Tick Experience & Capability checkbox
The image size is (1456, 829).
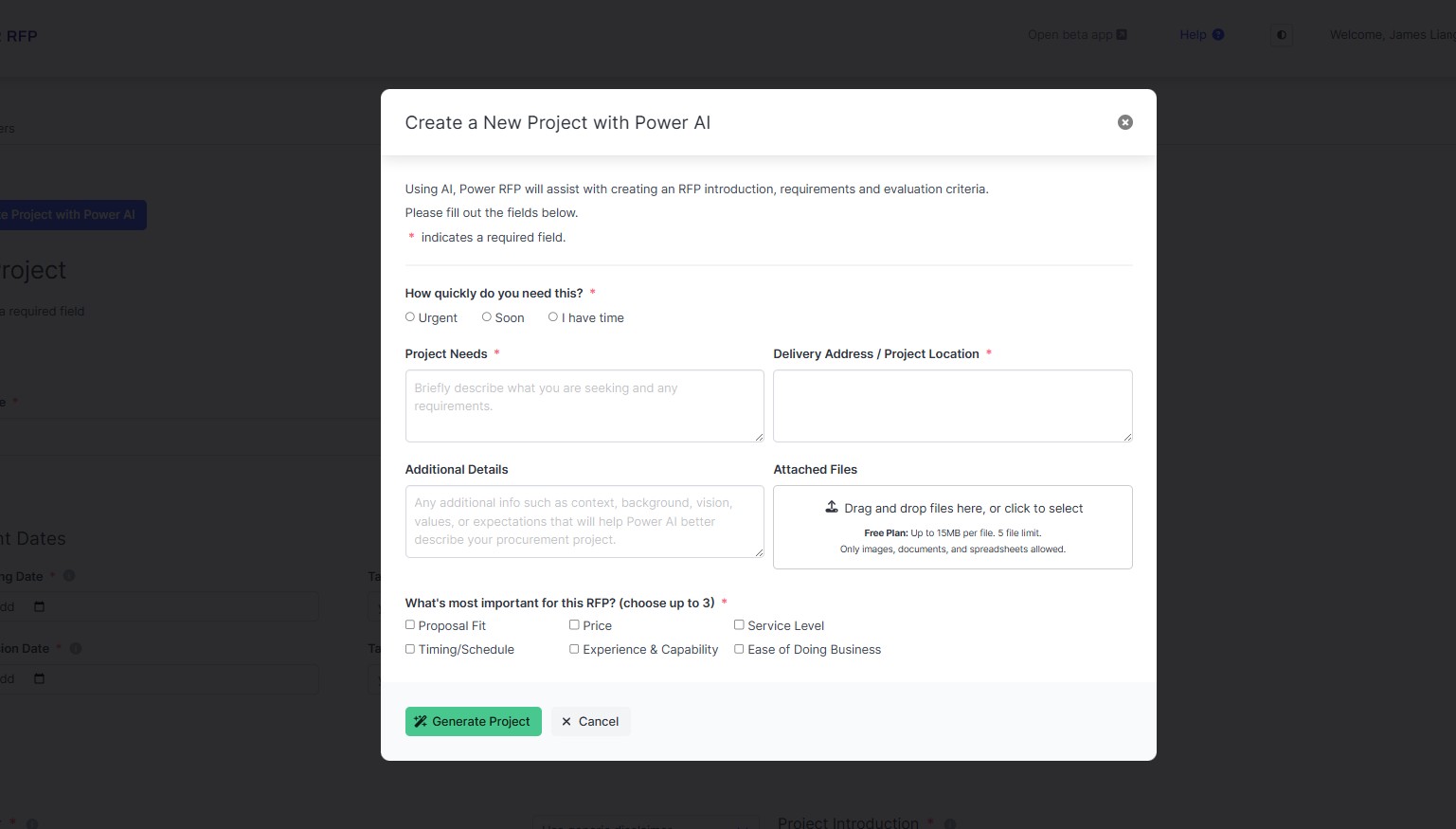[x=574, y=649]
